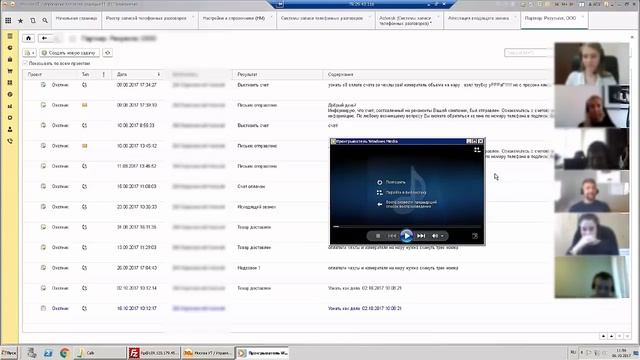640x360 pixels.
Task: Click the magnifier search icon in top bar
Action: [x=45, y=20]
